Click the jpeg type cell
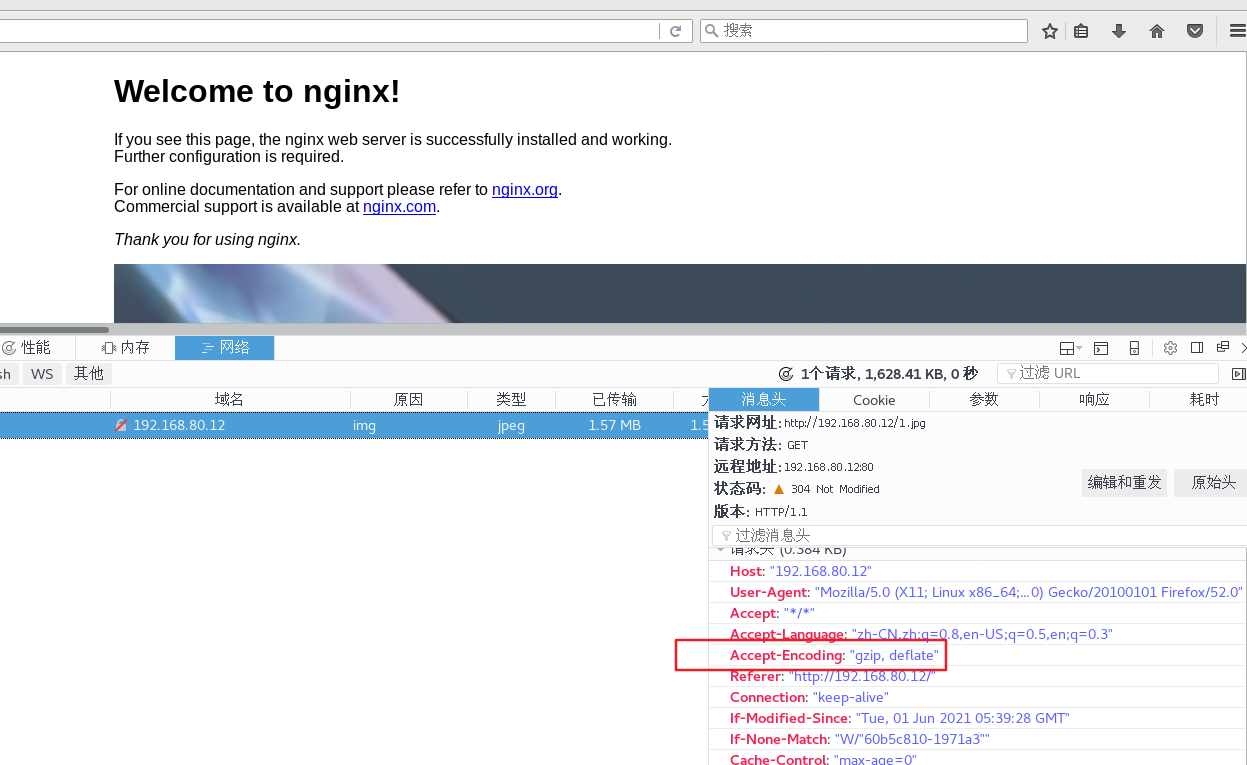The image size is (1247, 765). point(511,425)
